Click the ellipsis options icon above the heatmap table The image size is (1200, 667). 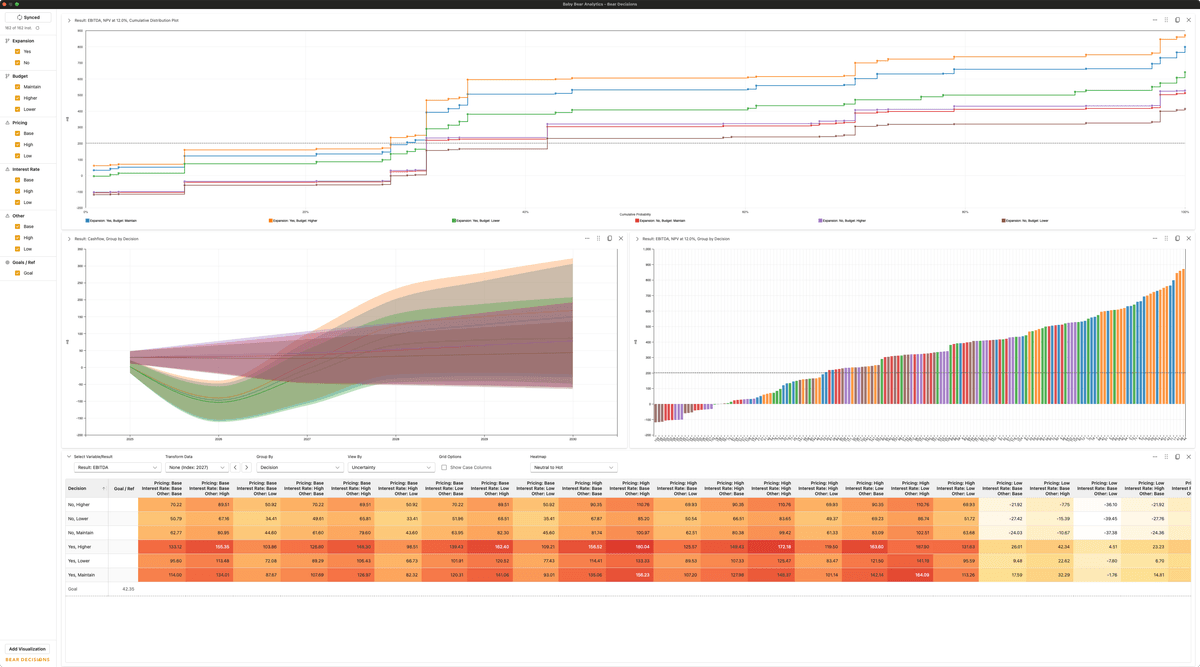pos(1155,456)
